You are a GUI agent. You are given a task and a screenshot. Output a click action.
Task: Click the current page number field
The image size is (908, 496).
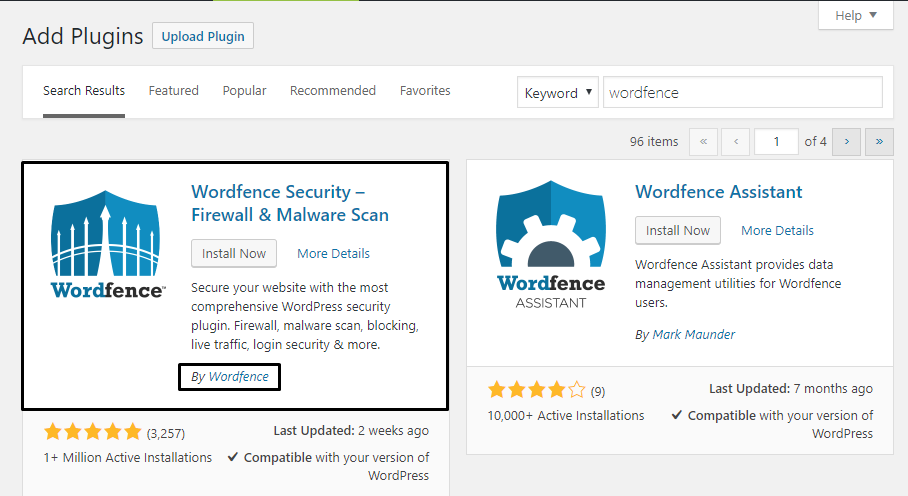[777, 142]
